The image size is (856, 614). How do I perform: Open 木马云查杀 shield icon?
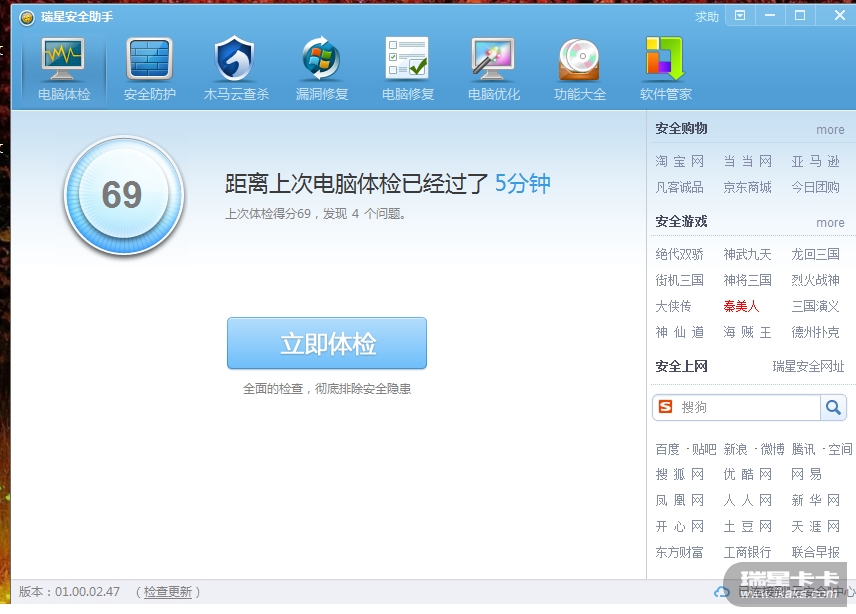tap(235, 58)
